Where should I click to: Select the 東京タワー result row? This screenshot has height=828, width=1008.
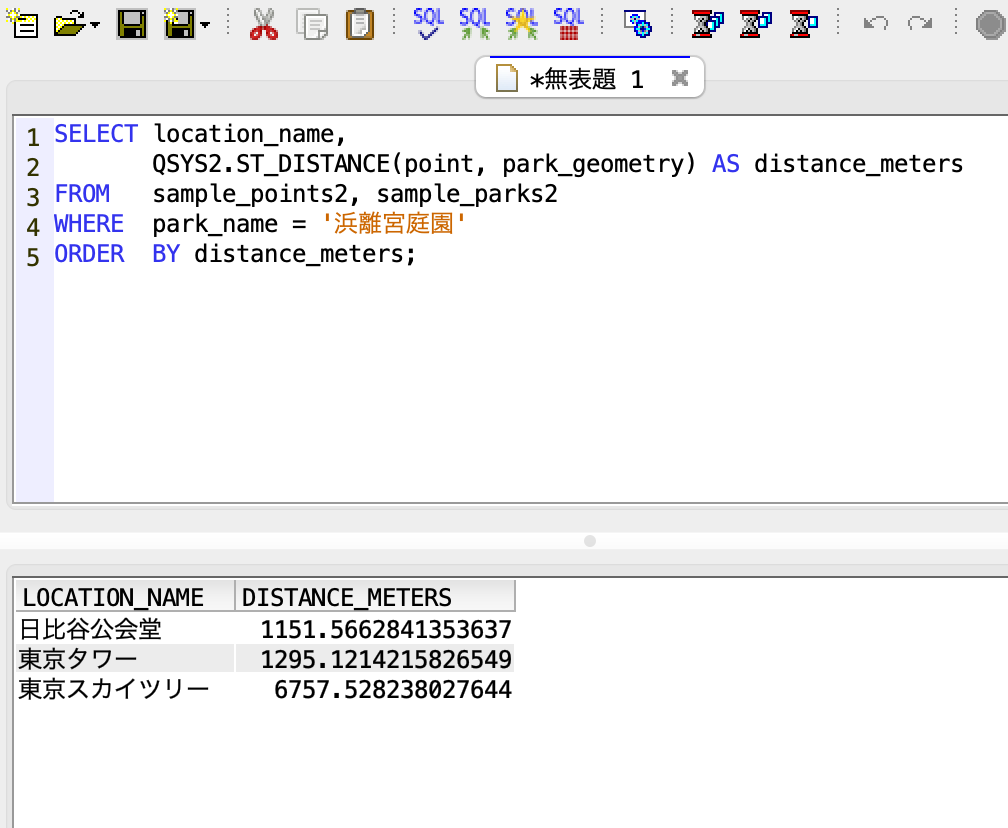[x=78, y=660]
